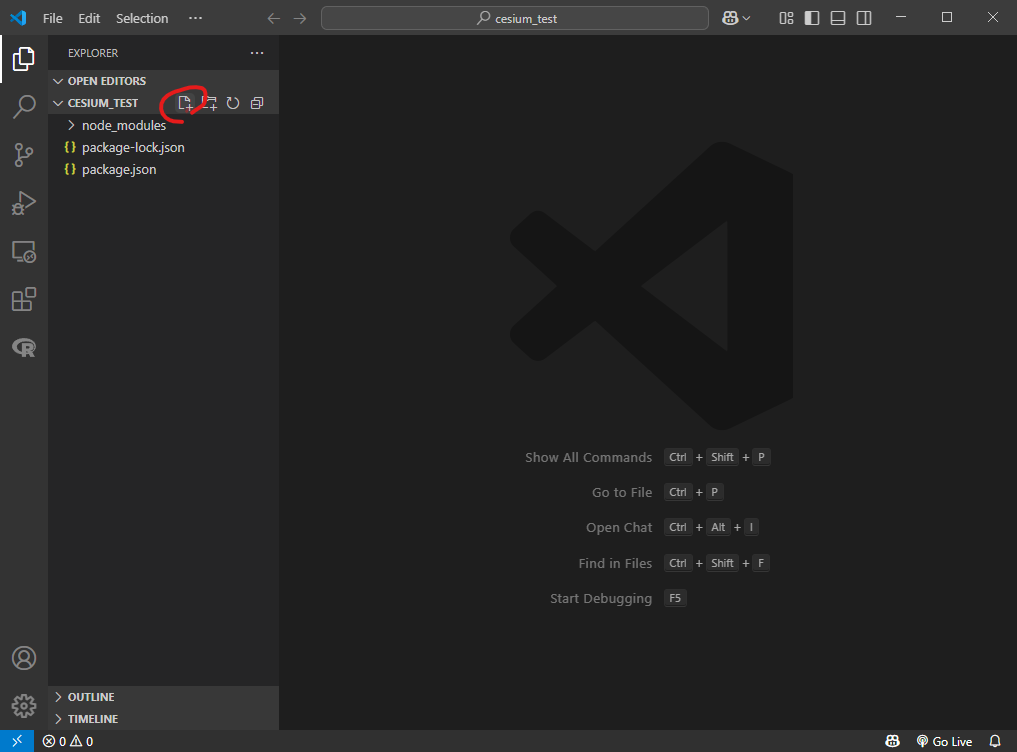Screen dimensions: 1017x752
Task: Expand the node_modules folder
Action: point(122,125)
